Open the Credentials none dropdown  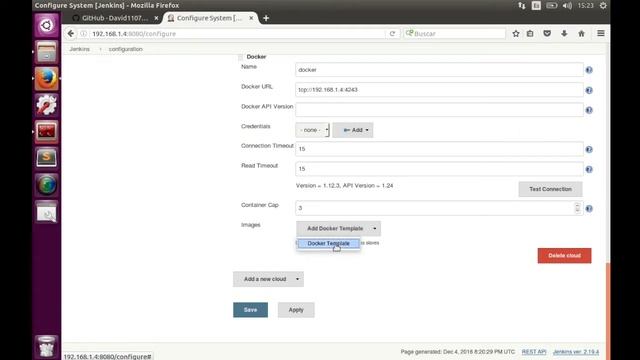point(313,130)
